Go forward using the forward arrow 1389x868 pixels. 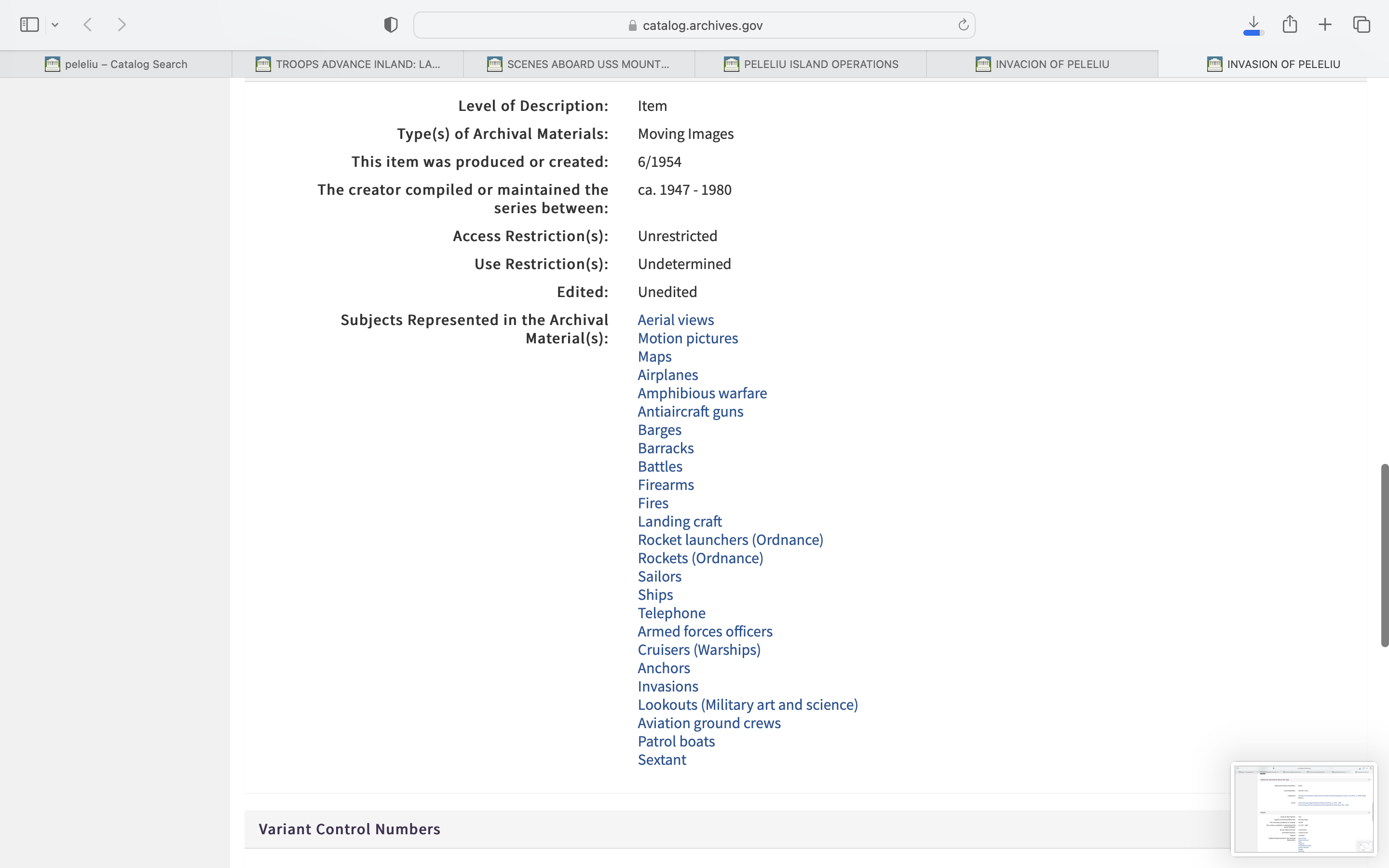click(x=122, y=25)
